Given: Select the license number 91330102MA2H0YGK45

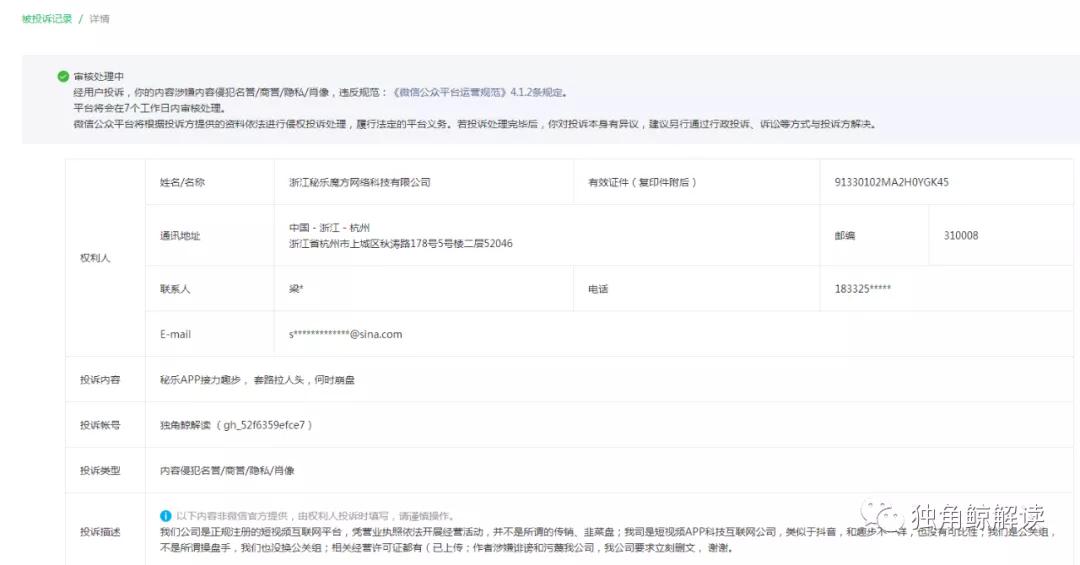Looking at the screenshot, I should point(891,183).
